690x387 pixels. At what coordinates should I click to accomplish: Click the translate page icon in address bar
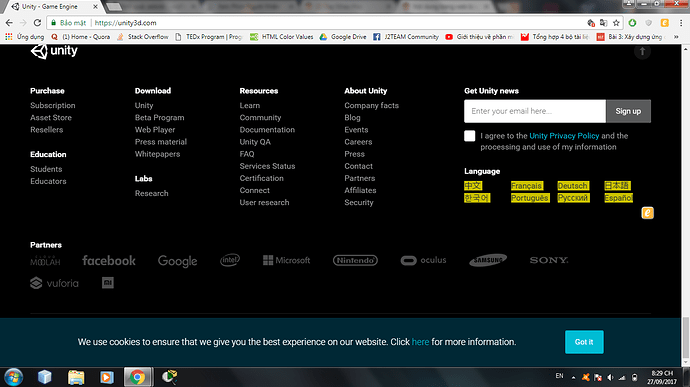click(603, 23)
